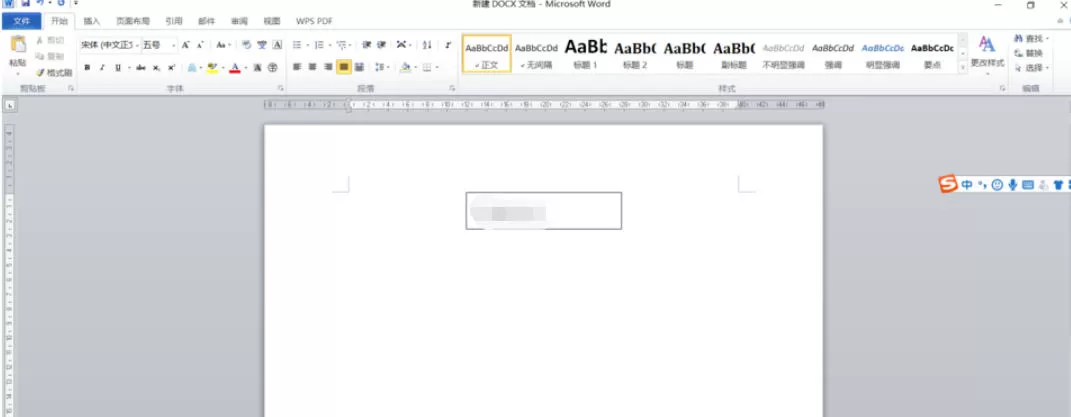Image resolution: width=1071 pixels, height=417 pixels.
Task: Click the Cut (剪切) scissors icon
Action: [x=40, y=41]
